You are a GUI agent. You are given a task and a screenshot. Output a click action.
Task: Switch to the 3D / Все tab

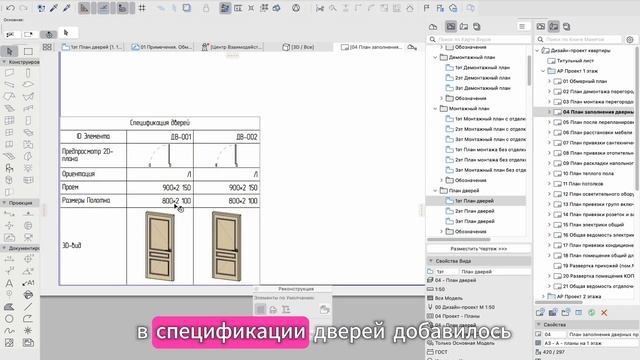tap(298, 47)
